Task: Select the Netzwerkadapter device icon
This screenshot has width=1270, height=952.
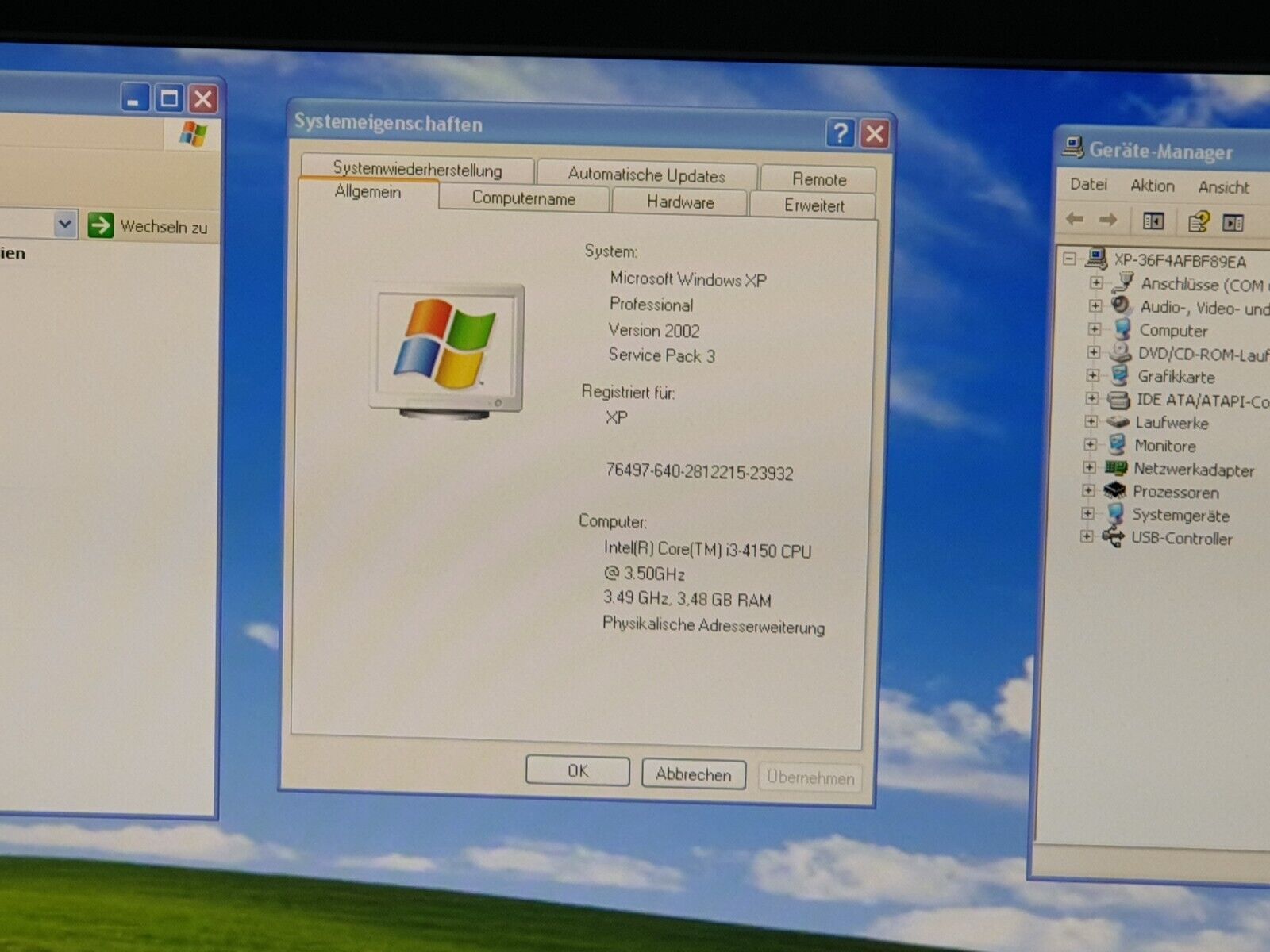Action: [x=1116, y=468]
